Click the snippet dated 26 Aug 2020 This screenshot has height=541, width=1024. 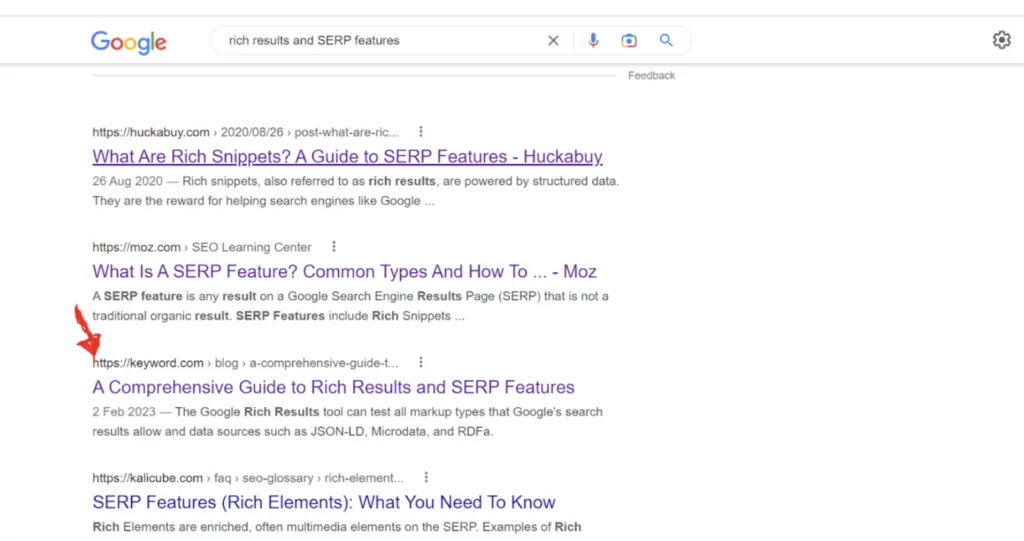(355, 191)
